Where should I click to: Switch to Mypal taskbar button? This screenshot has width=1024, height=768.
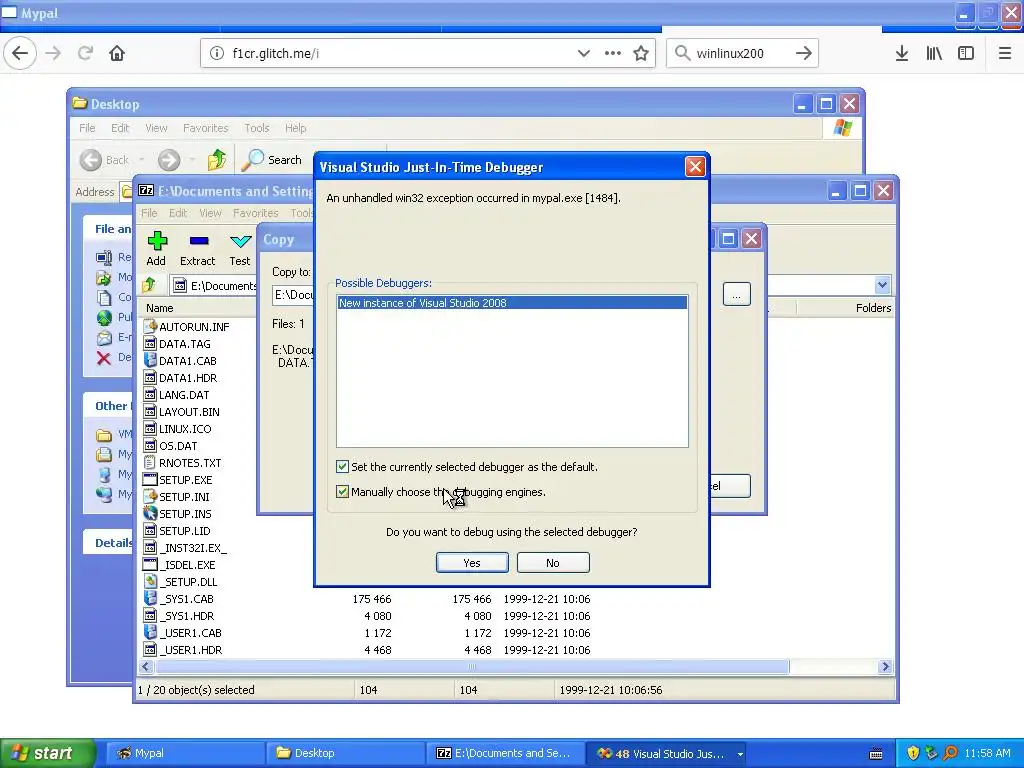tap(185, 753)
